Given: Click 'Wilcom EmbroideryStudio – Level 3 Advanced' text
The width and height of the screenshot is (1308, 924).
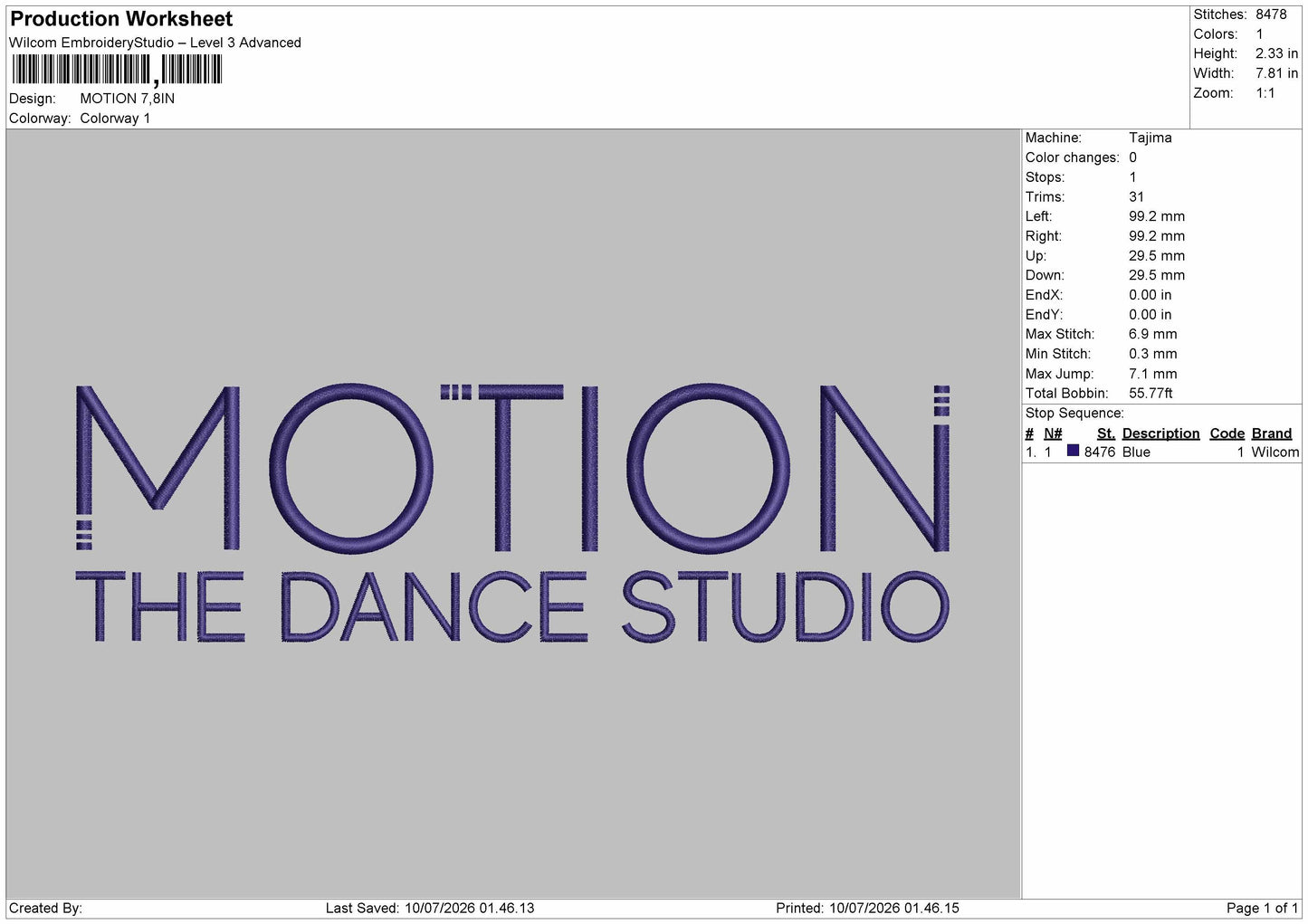Looking at the screenshot, I should tap(155, 43).
